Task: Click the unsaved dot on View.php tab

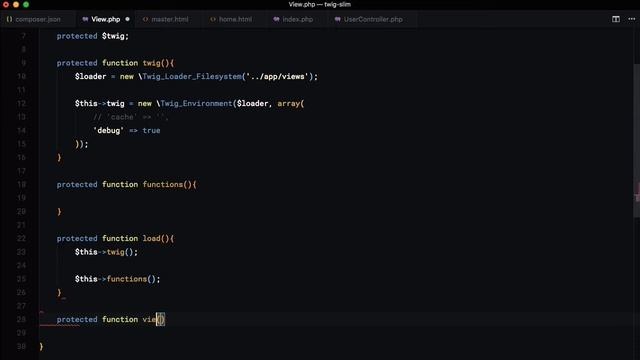Action: click(x=127, y=19)
